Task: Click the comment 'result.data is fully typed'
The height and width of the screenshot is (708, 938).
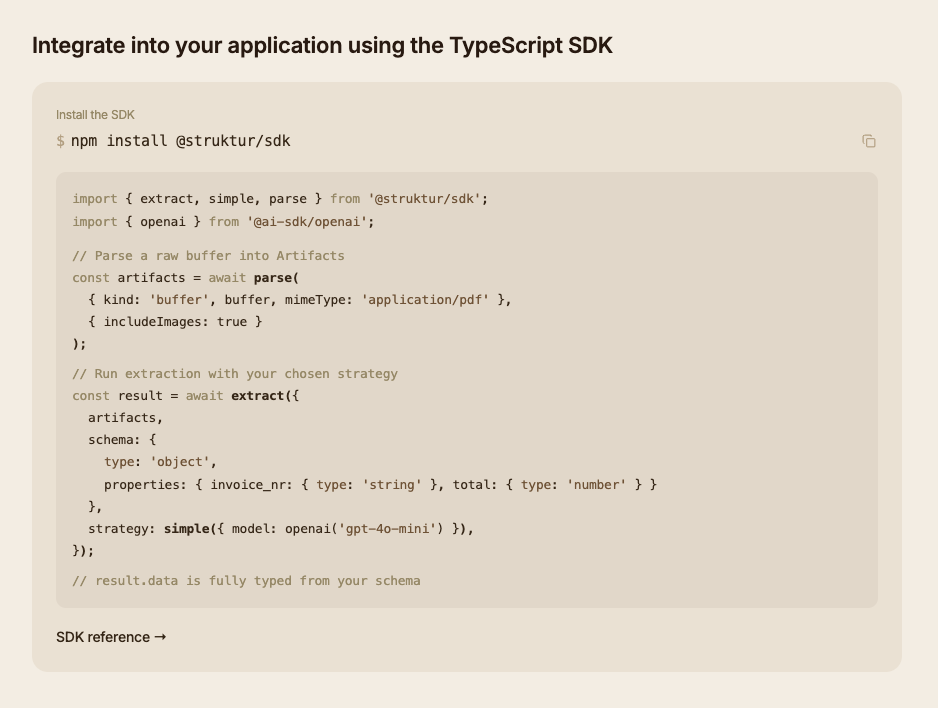Action: tap(246, 581)
